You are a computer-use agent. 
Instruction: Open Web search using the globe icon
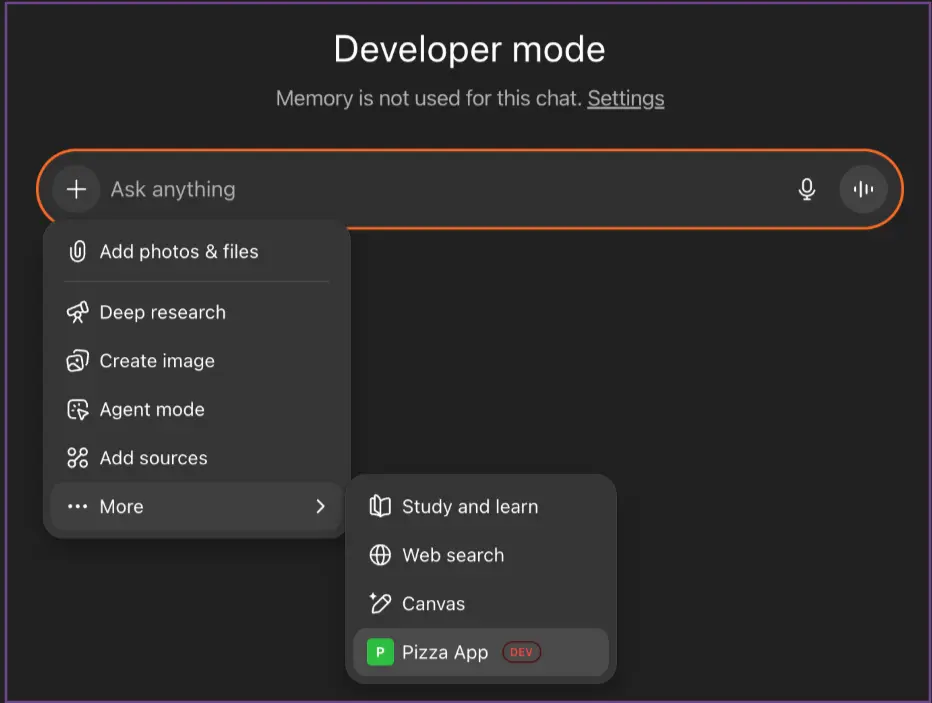click(x=380, y=555)
